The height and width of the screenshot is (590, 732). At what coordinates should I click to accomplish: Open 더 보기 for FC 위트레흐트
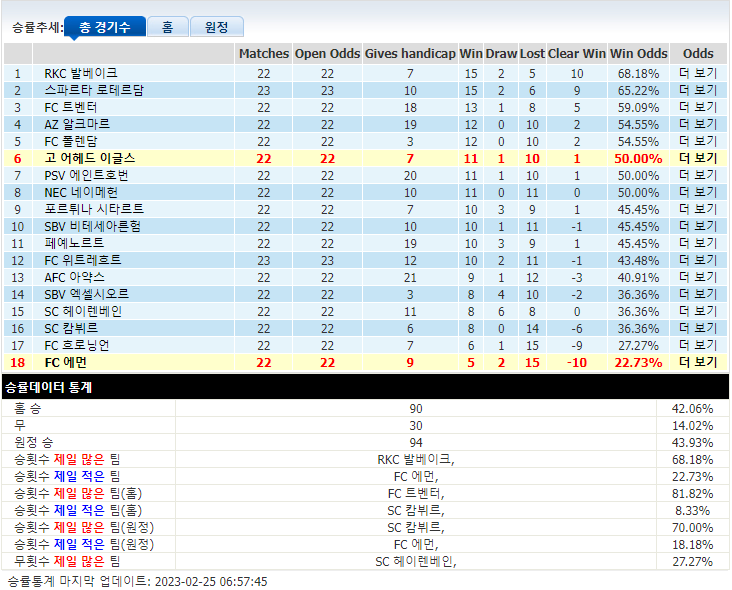(x=698, y=260)
